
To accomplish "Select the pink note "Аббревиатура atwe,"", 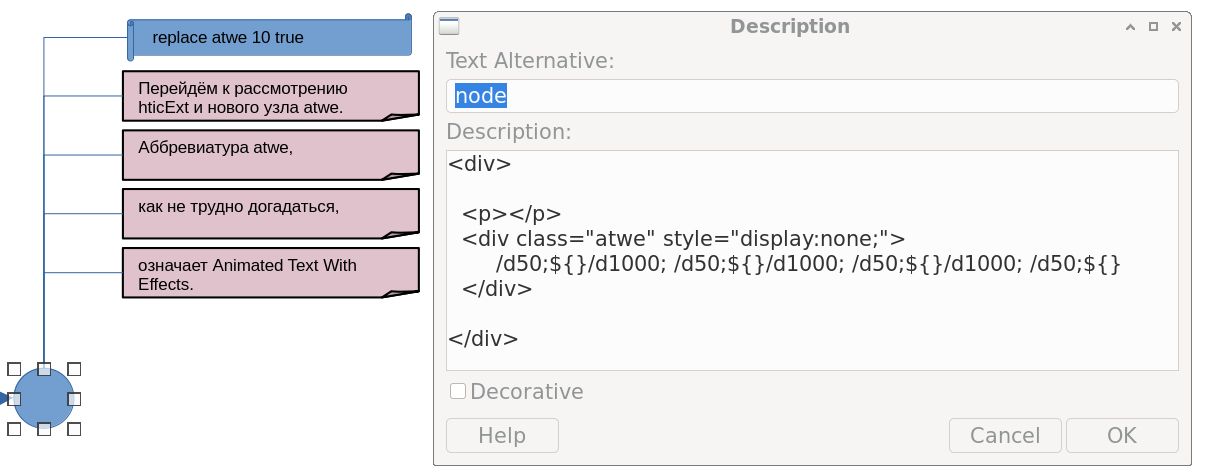I will [270, 154].
